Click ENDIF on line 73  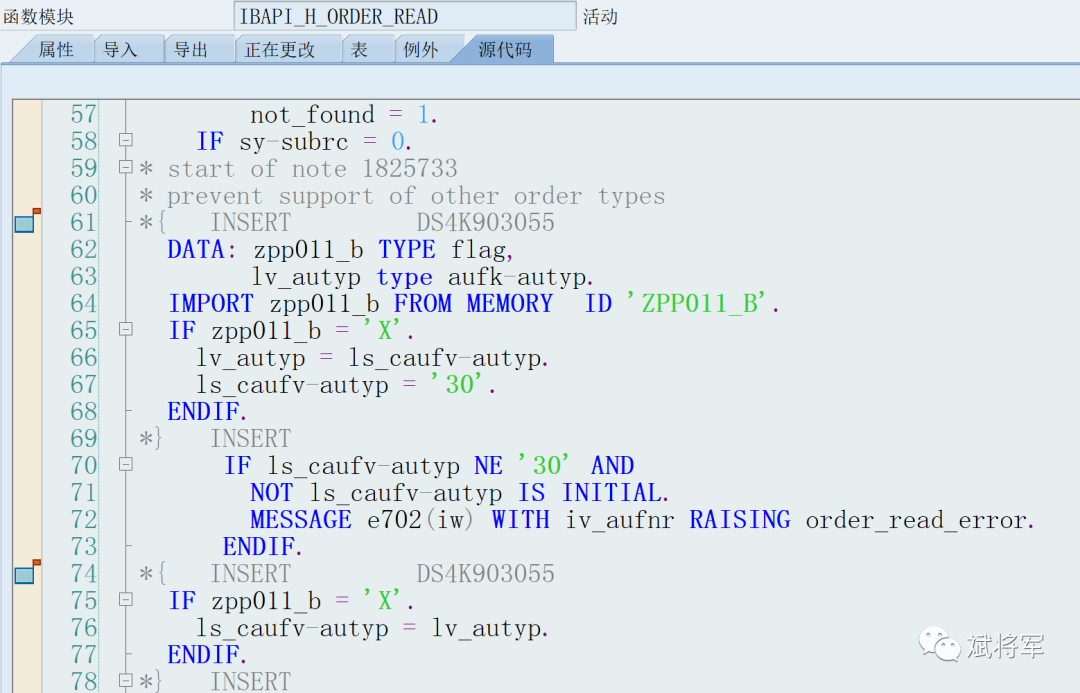coord(258,547)
